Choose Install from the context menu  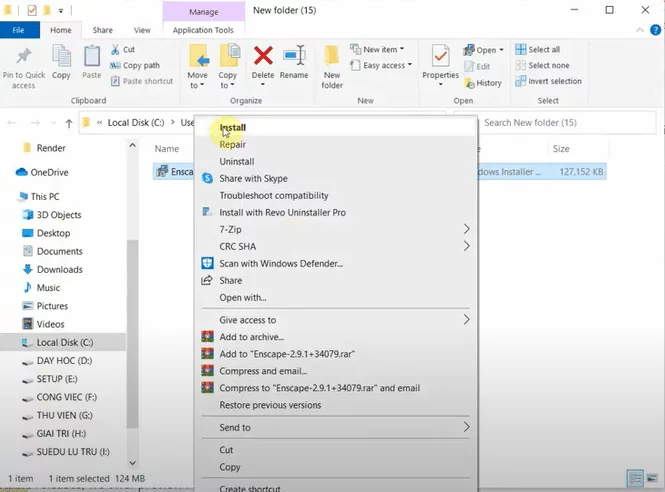tap(232, 128)
